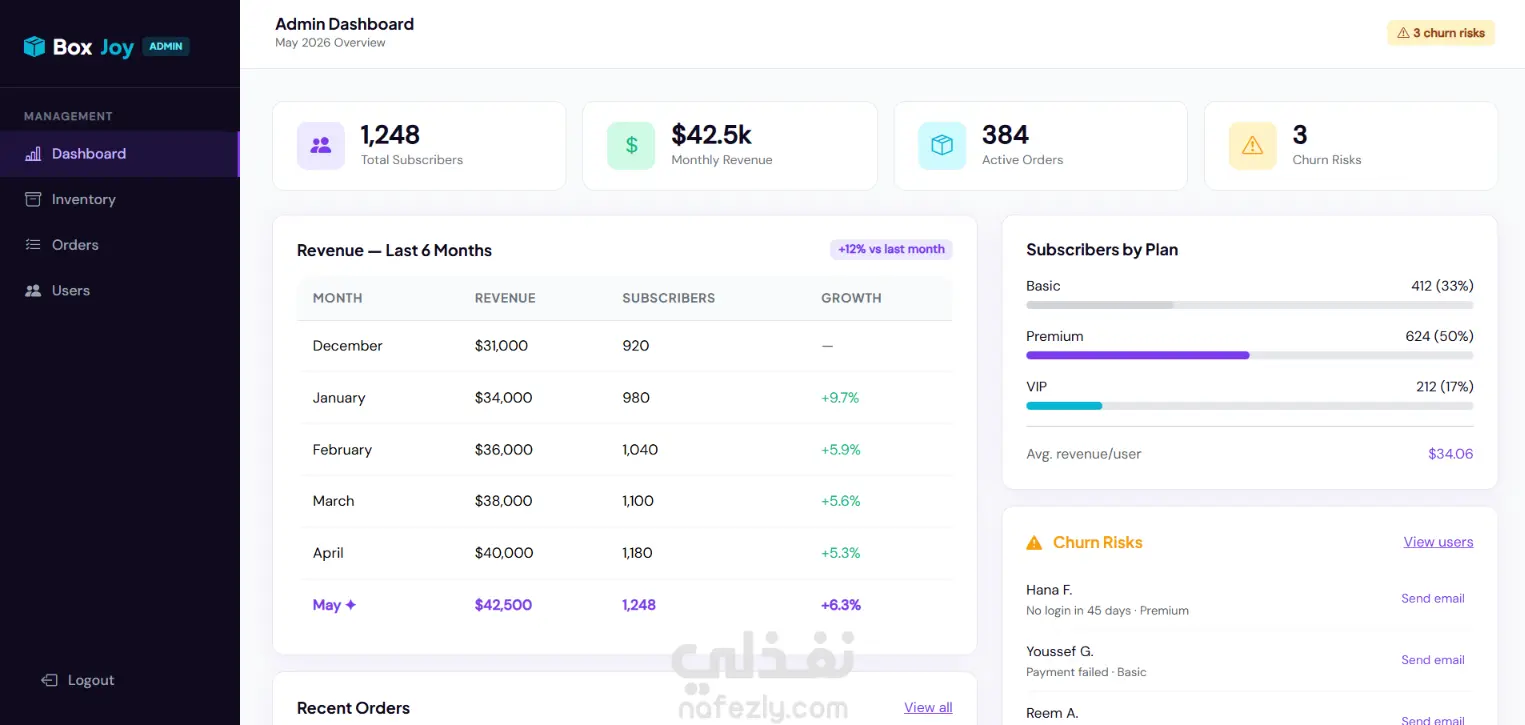
Task: Select the March month cell
Action: [x=333, y=501]
